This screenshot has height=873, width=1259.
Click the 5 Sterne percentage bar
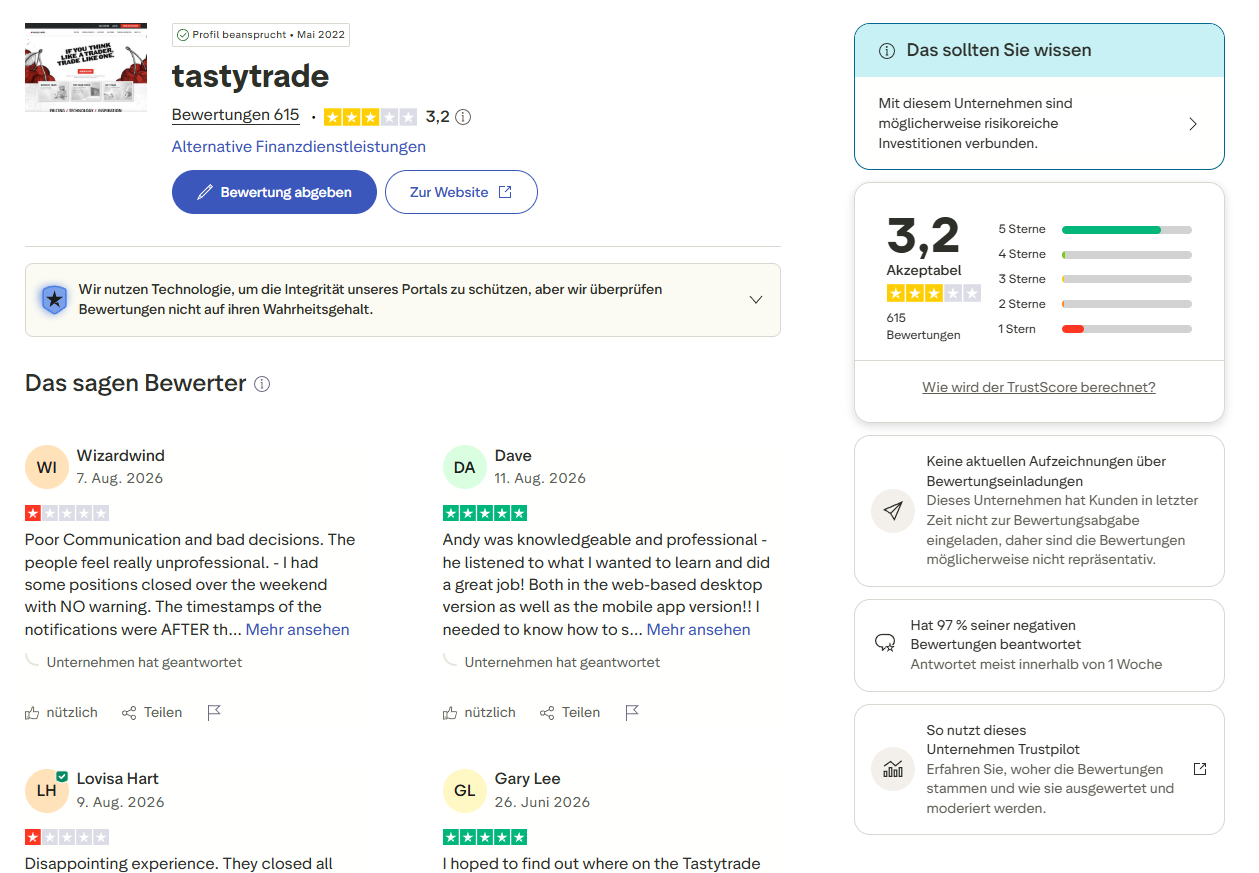(1127, 229)
